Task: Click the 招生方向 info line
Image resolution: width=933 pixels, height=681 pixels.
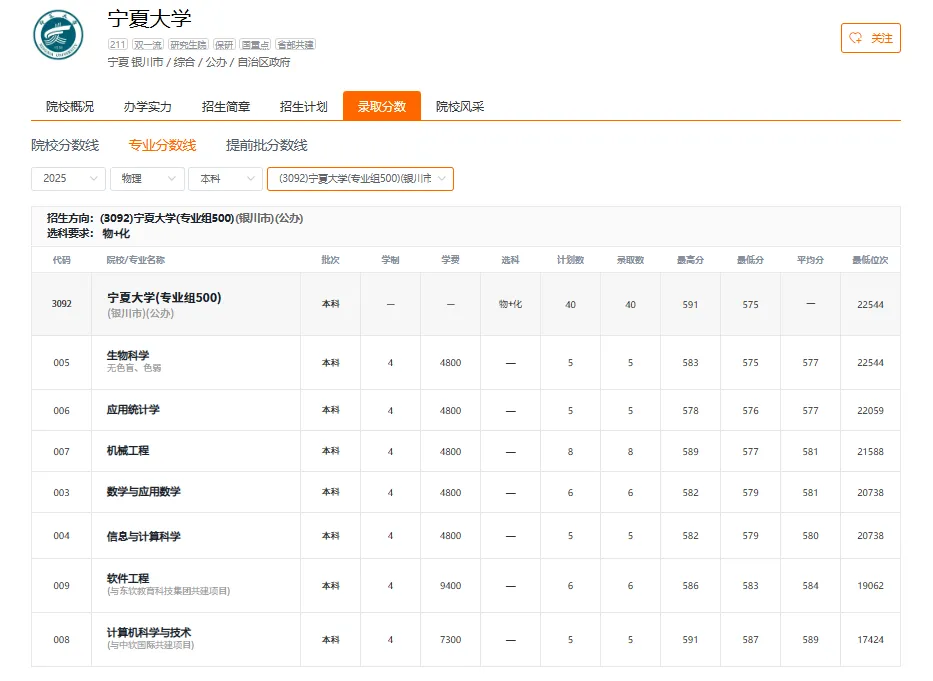Action: [x=175, y=218]
